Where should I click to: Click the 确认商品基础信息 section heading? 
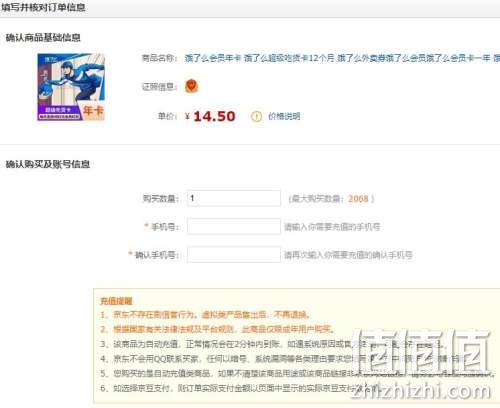[x=43, y=37]
